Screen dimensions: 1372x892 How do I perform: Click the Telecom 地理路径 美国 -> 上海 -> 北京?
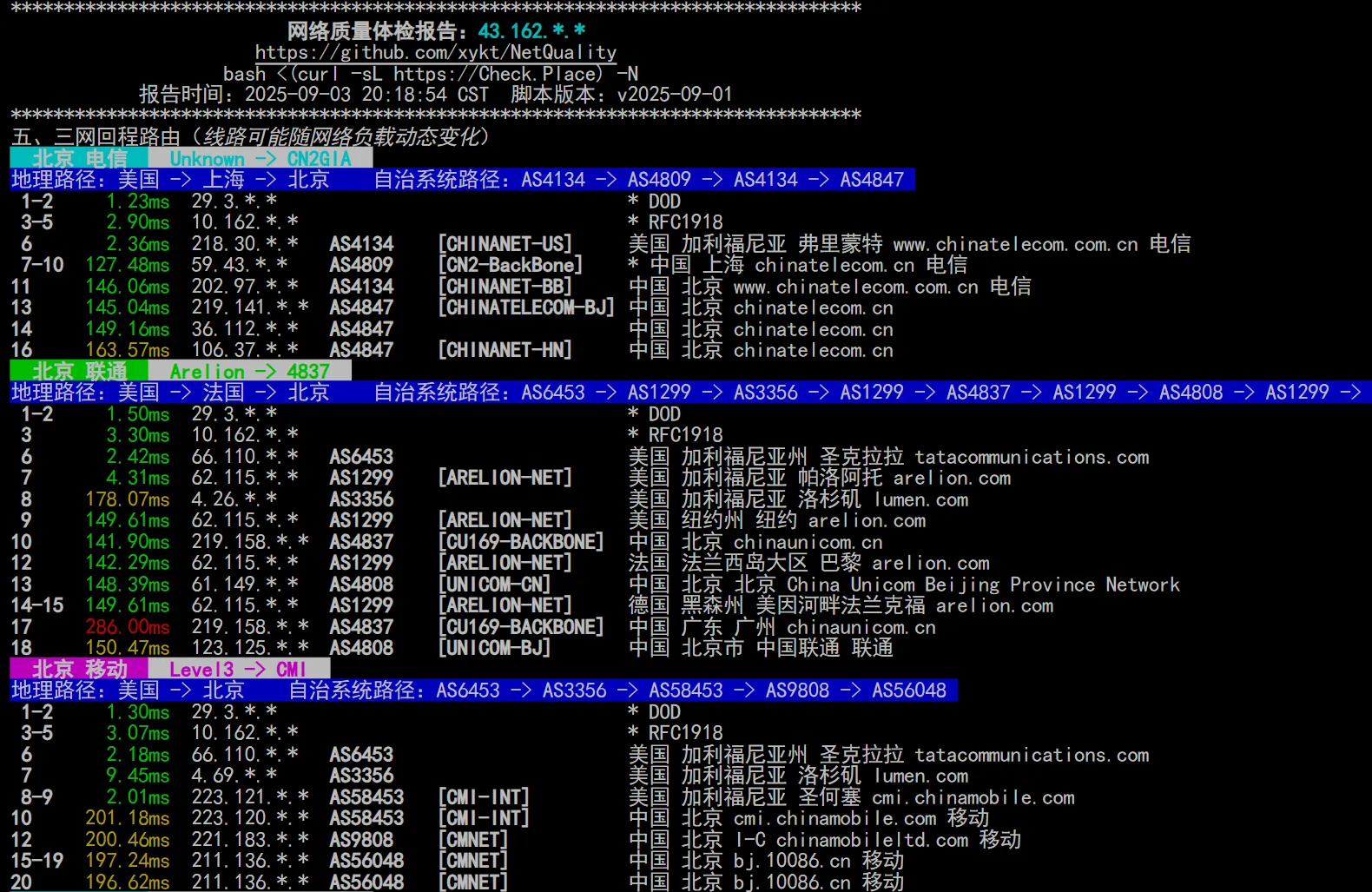click(x=170, y=180)
